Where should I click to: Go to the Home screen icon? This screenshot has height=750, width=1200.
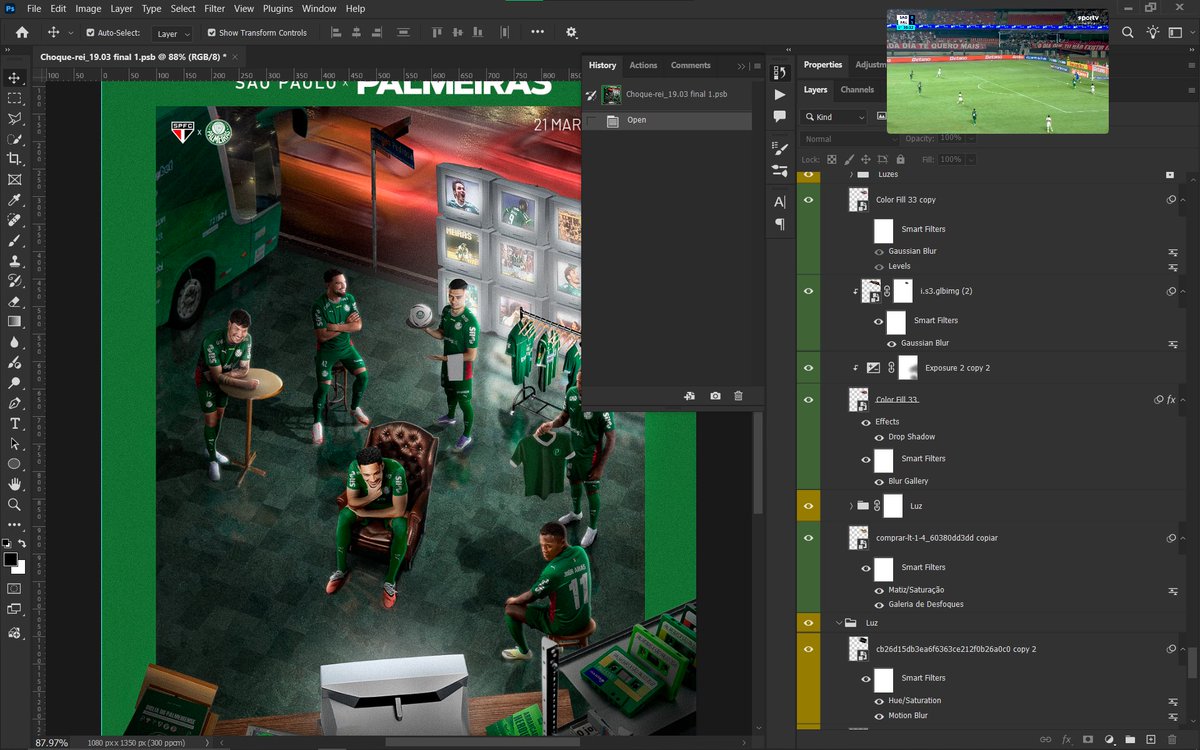tap(22, 32)
